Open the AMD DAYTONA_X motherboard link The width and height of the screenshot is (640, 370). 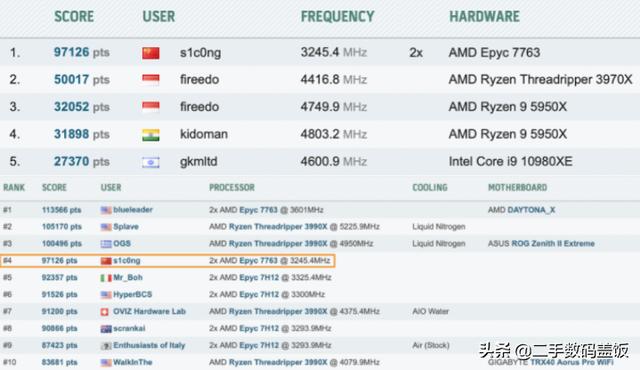coord(521,210)
